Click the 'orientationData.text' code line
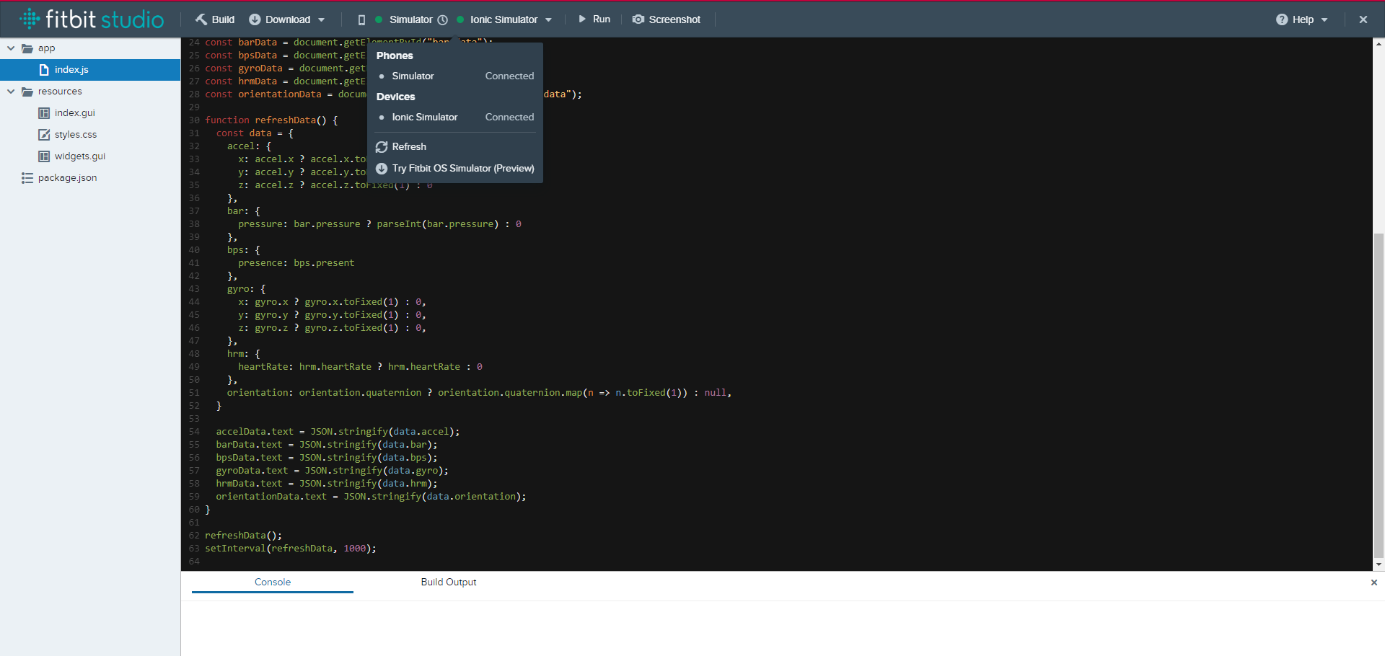The width and height of the screenshot is (1385, 656). click(371, 496)
